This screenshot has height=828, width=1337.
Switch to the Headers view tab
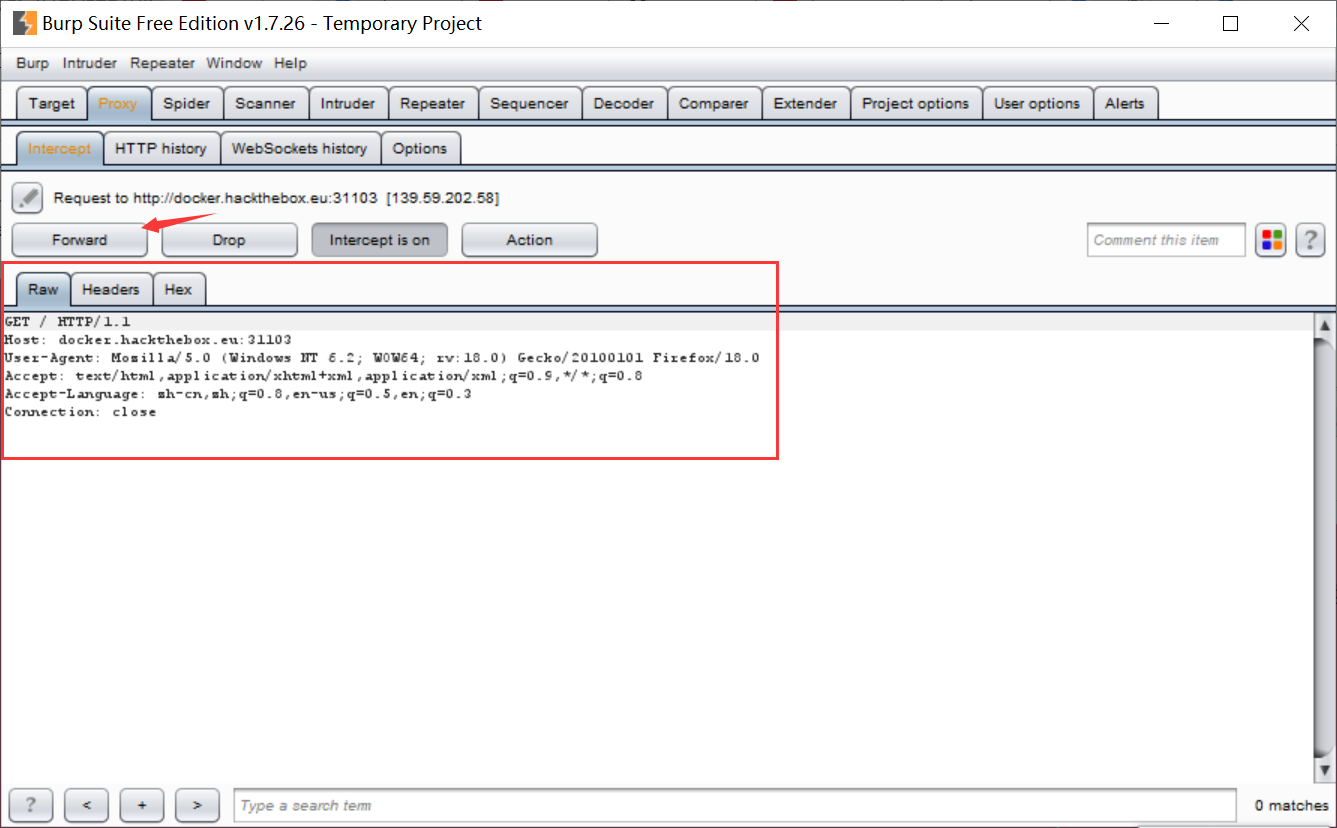click(111, 289)
